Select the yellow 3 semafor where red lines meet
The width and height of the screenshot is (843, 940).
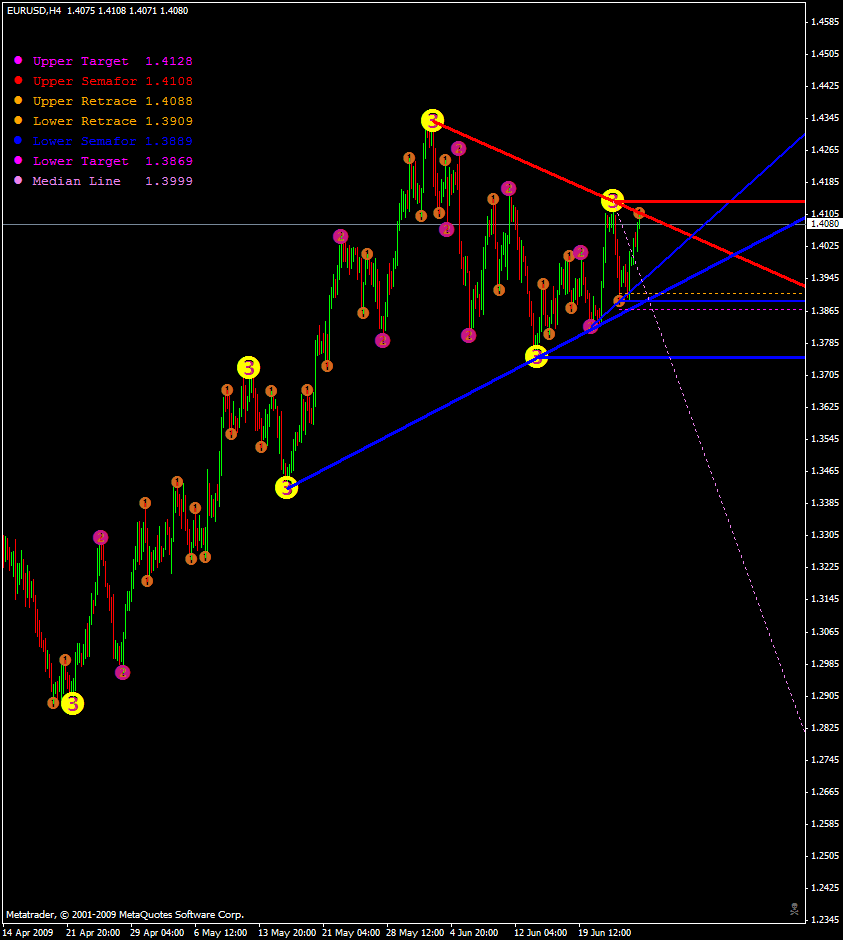[612, 200]
